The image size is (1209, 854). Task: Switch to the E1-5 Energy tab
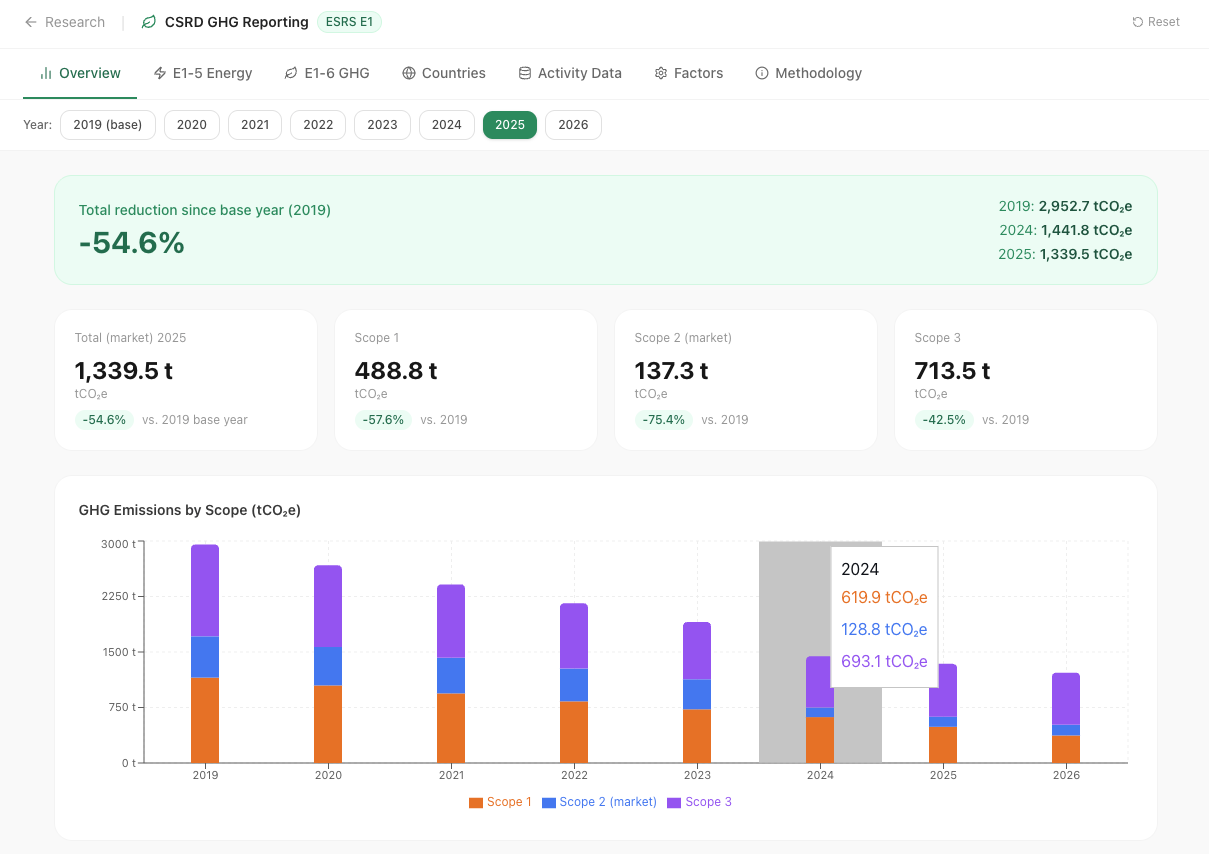203,73
